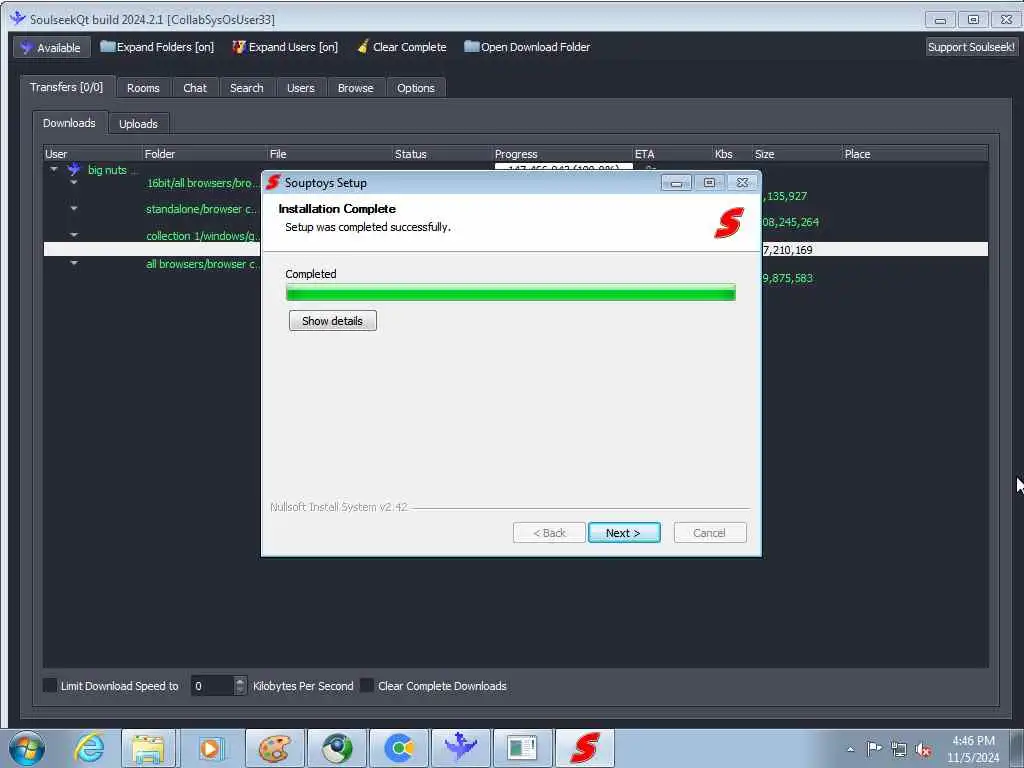Open the blue C browser icon beside the Soulseek bird in taskbar
Viewport: 1024px width, 768px height.
pos(399,748)
